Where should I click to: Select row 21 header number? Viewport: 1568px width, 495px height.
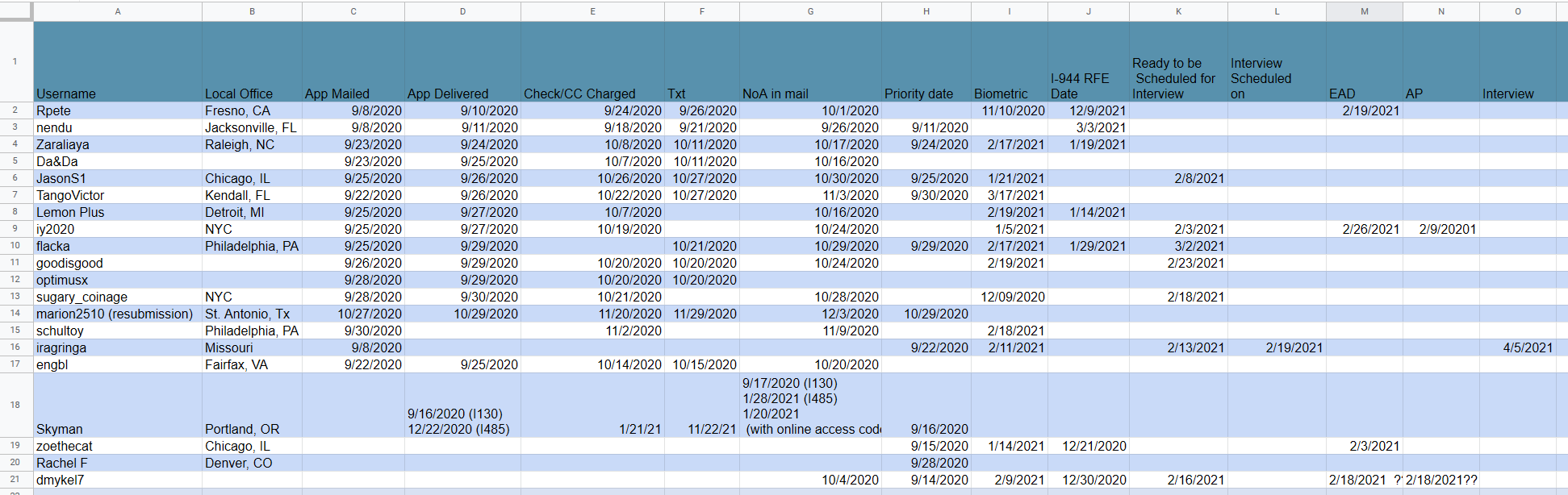tap(15, 480)
